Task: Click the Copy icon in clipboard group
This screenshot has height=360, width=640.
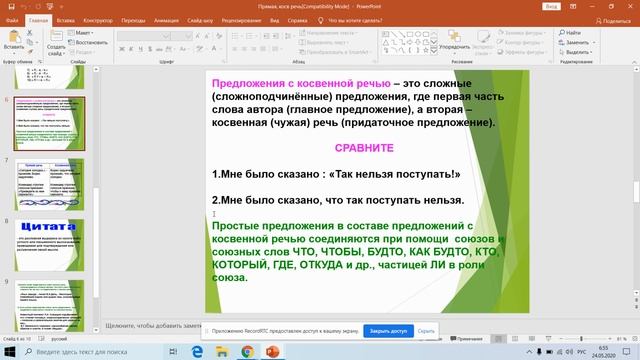Action: click(29, 42)
